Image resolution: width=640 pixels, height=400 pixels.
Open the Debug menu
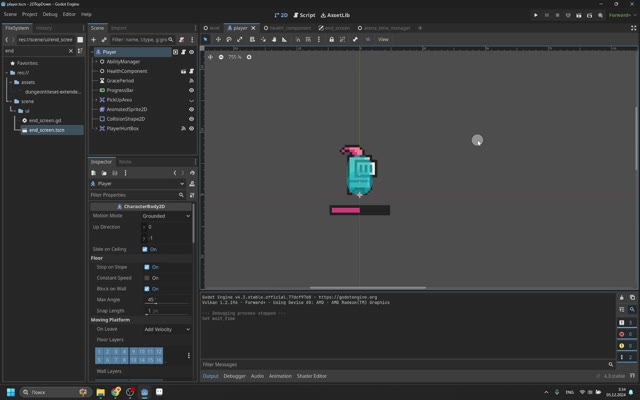point(50,14)
